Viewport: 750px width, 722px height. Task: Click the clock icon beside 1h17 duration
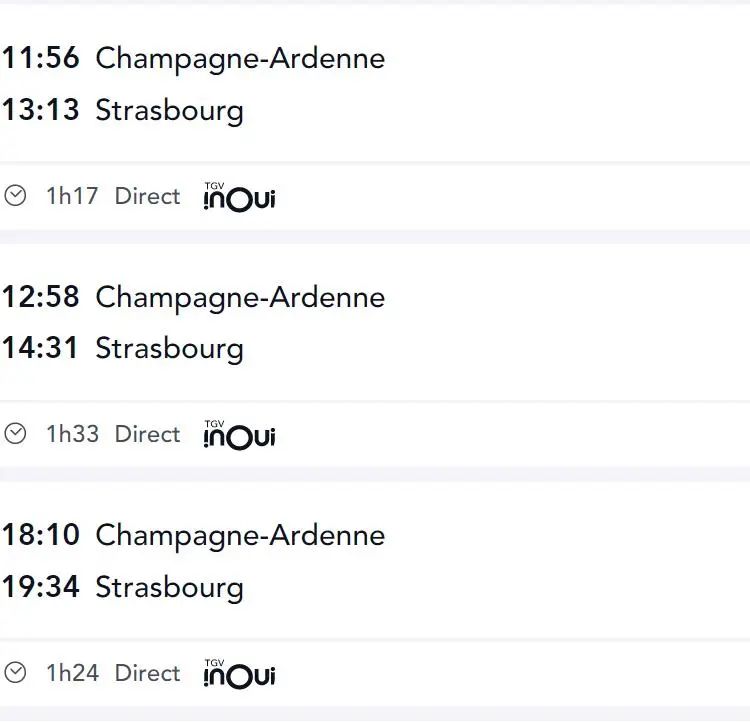pyautogui.click(x=15, y=196)
